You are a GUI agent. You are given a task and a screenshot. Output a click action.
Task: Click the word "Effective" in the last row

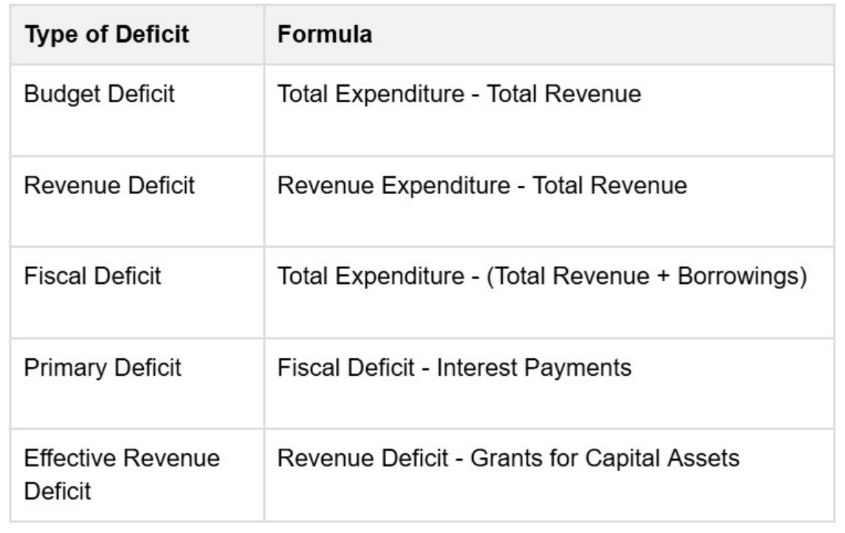(x=65, y=459)
